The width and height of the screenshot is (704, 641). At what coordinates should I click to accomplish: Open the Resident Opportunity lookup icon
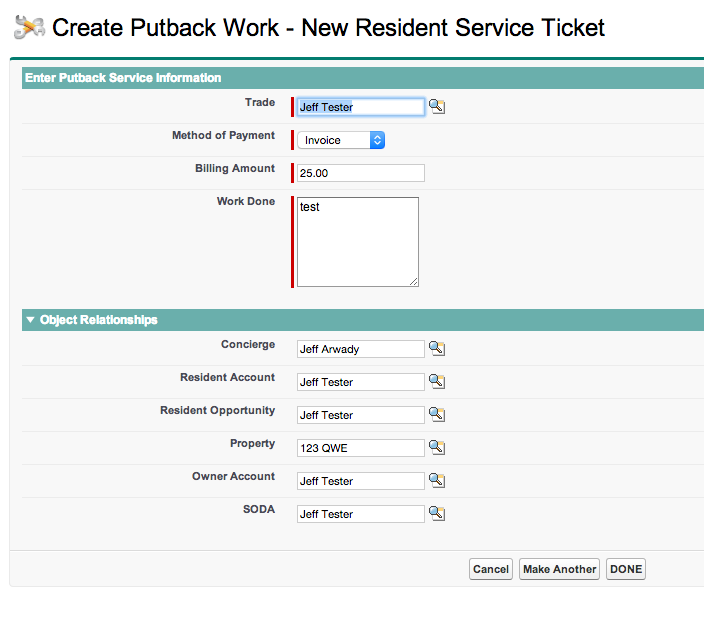436,414
